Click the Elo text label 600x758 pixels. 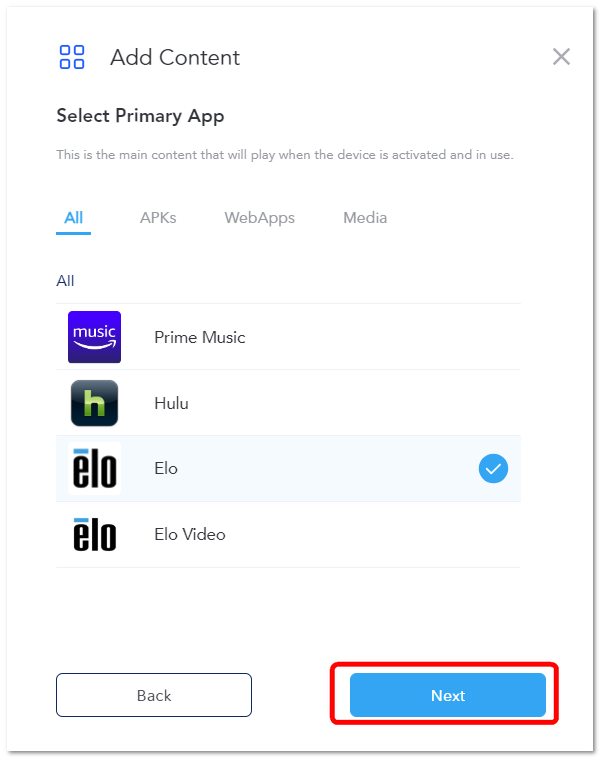tap(166, 468)
